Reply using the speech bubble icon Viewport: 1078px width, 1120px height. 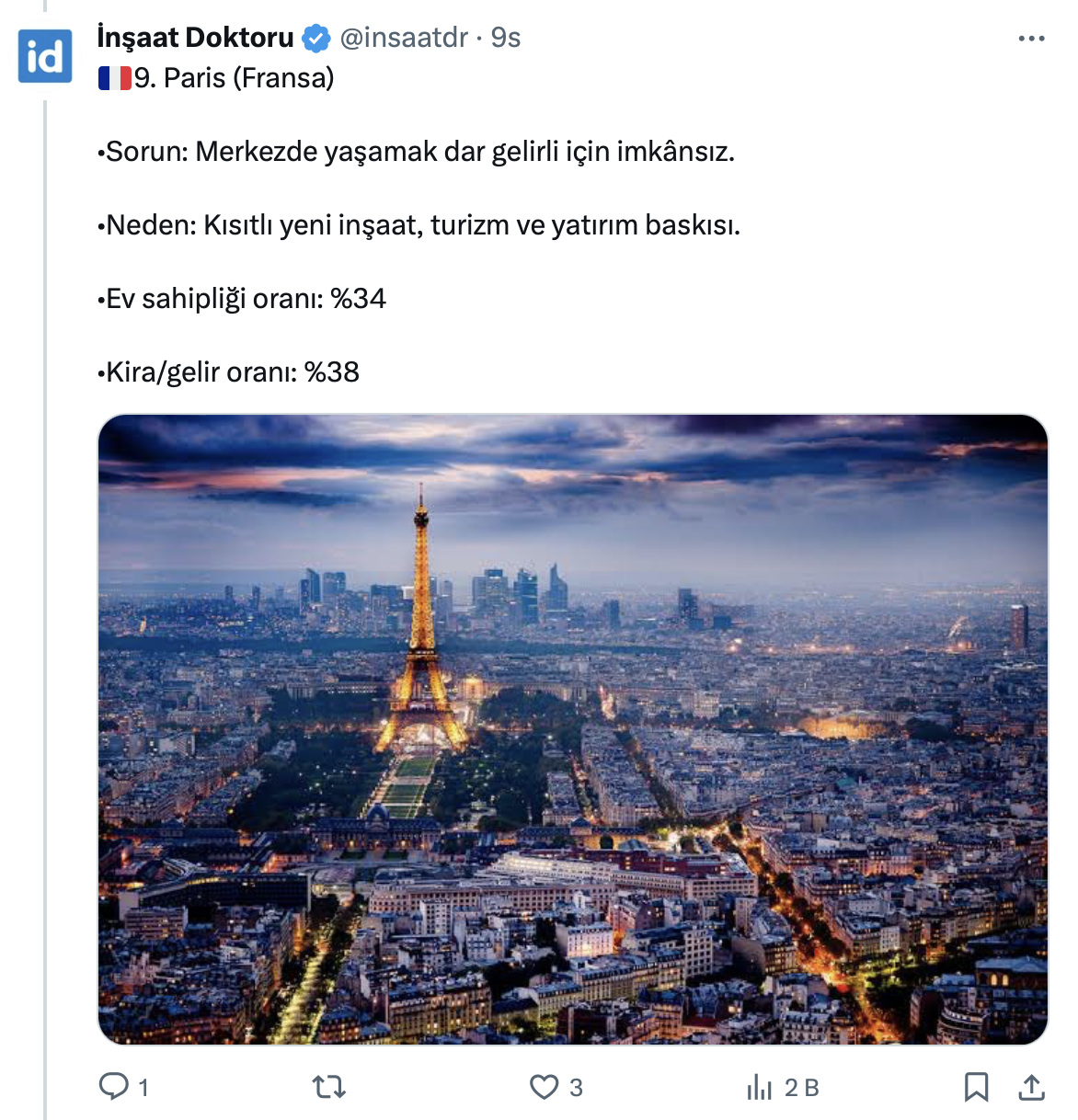[114, 1087]
